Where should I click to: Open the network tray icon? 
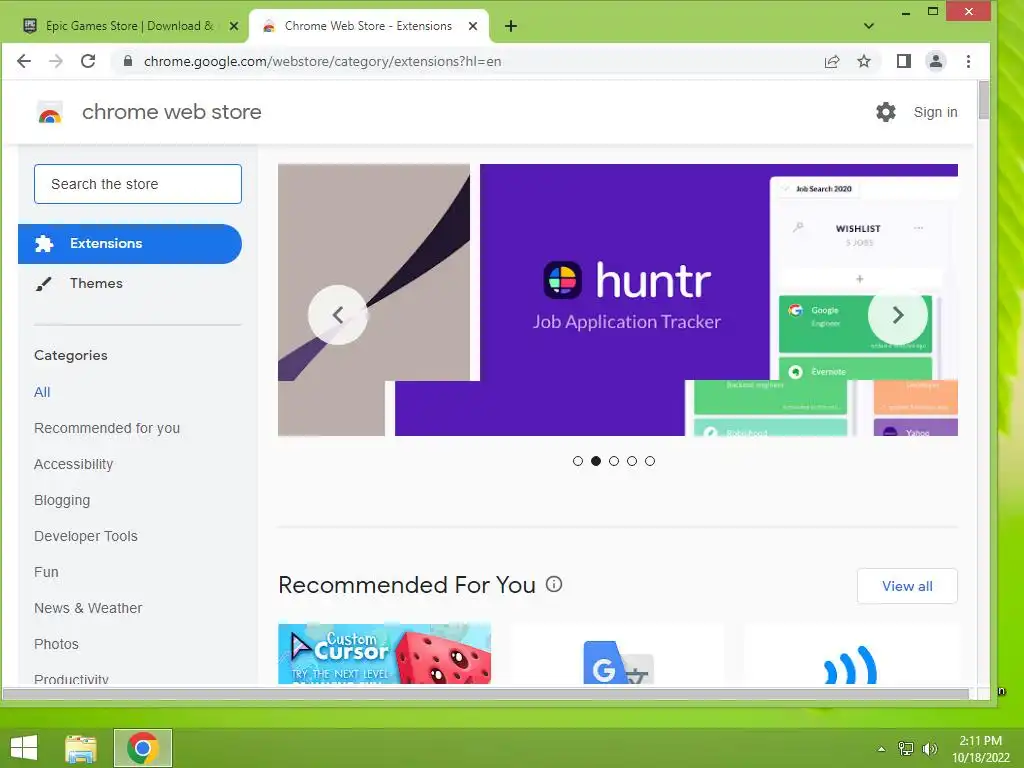coord(906,749)
